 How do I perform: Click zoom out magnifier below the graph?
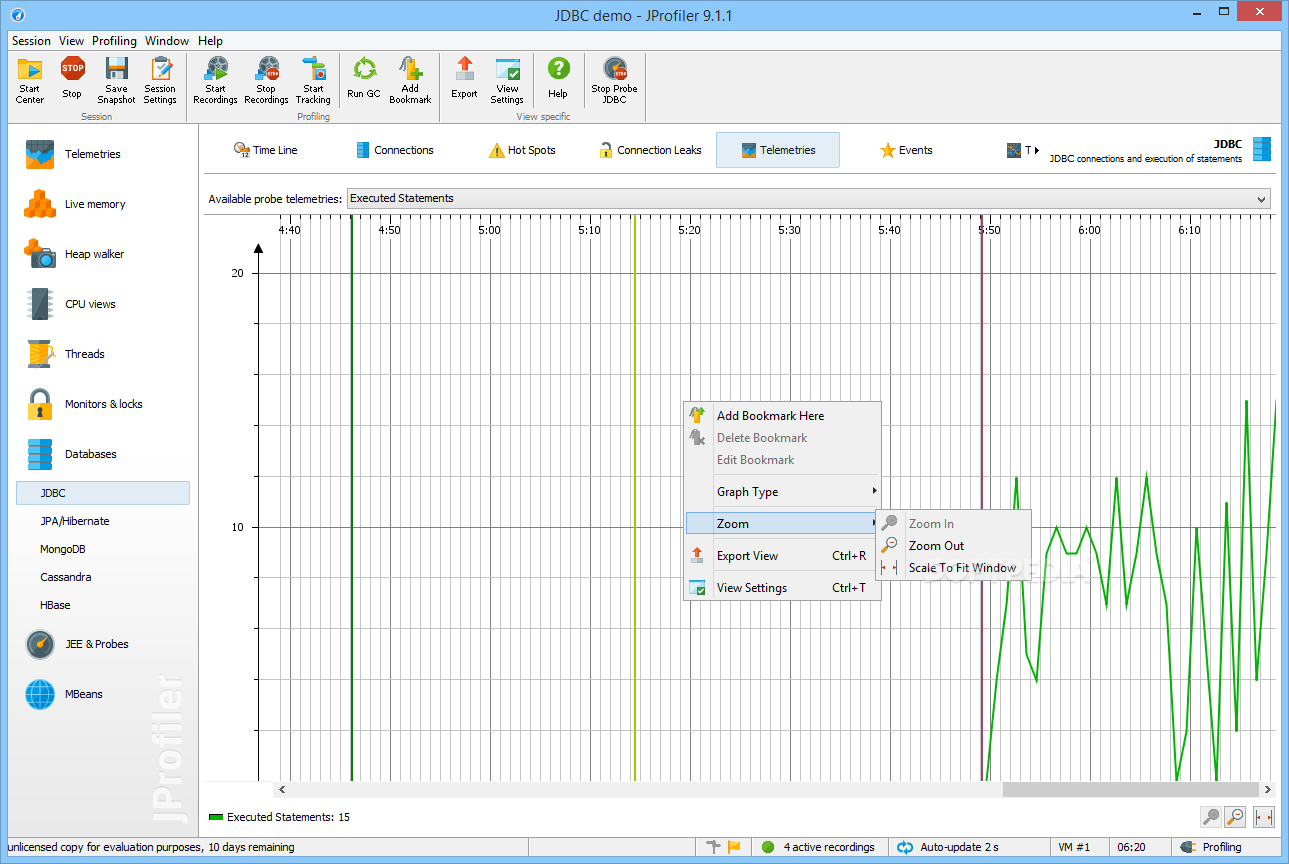pyautogui.click(x=1236, y=817)
